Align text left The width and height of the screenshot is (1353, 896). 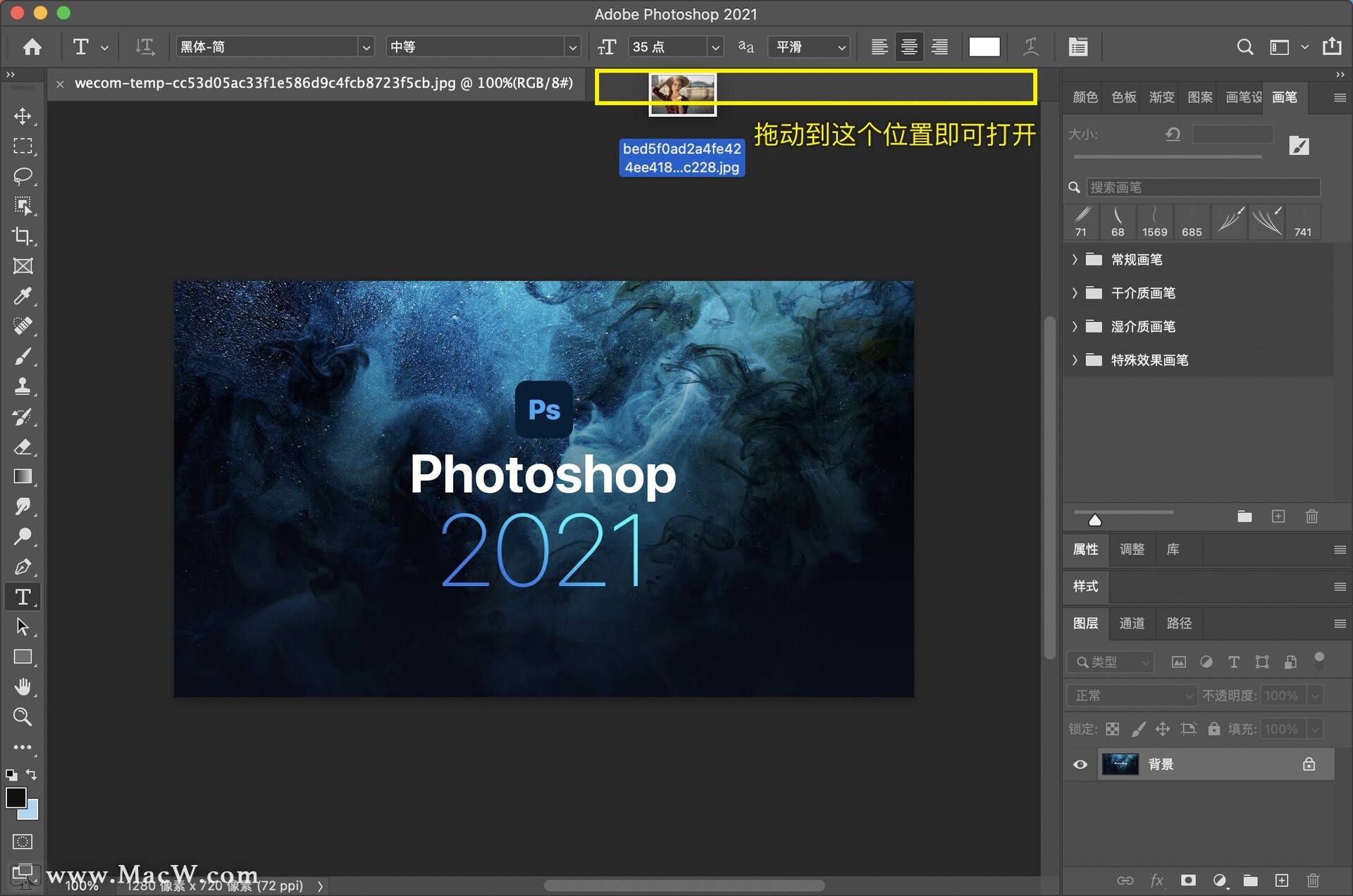[879, 46]
